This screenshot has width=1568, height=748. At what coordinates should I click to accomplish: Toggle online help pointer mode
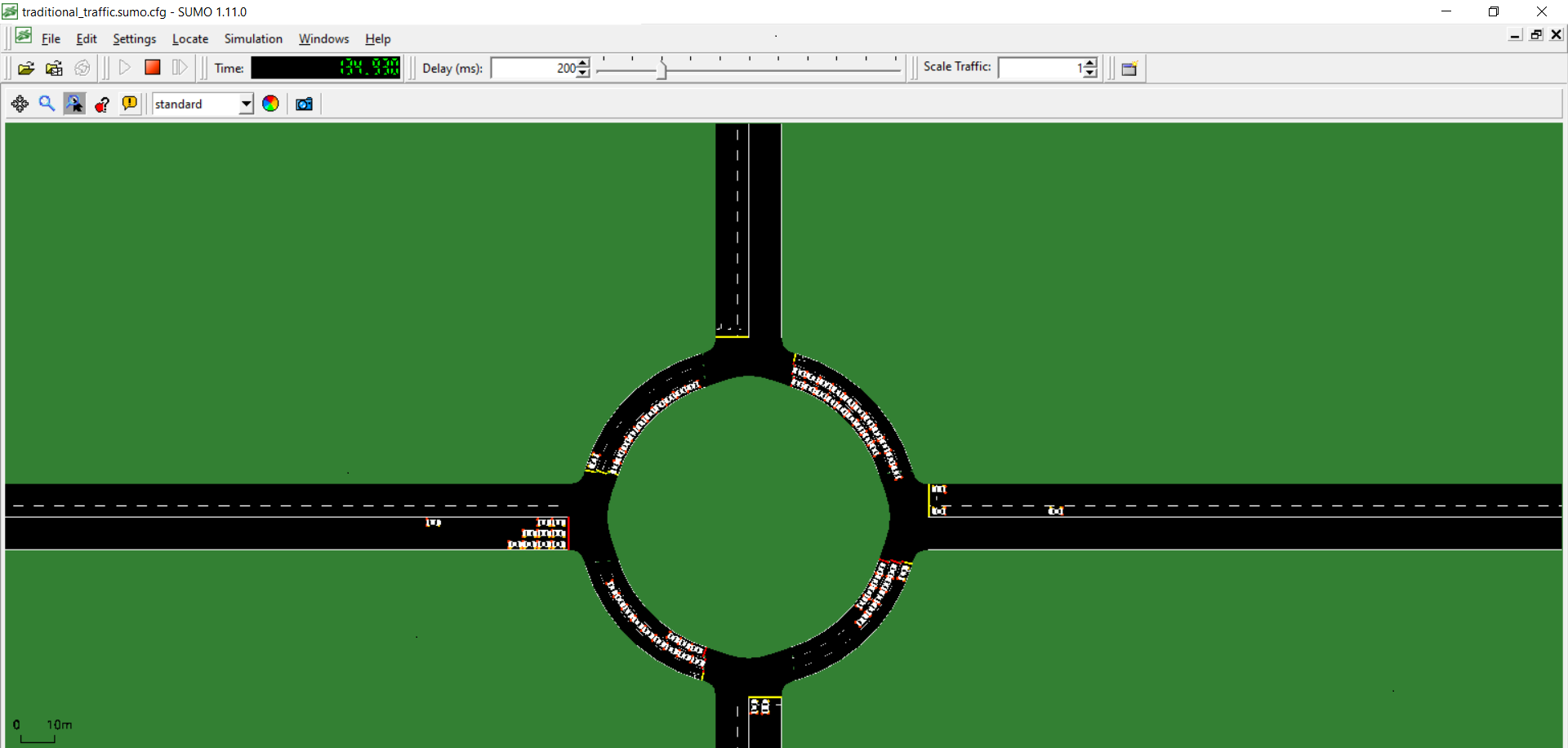click(101, 105)
